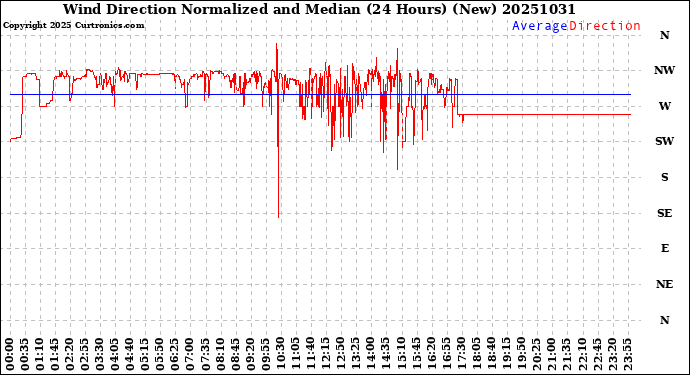
Task: Click the 00:35 time label
Action: (x=25, y=354)
